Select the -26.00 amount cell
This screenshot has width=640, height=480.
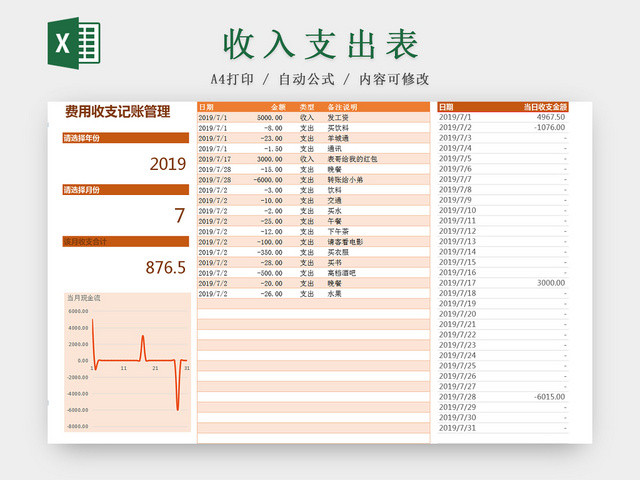pyautogui.click(x=271, y=294)
